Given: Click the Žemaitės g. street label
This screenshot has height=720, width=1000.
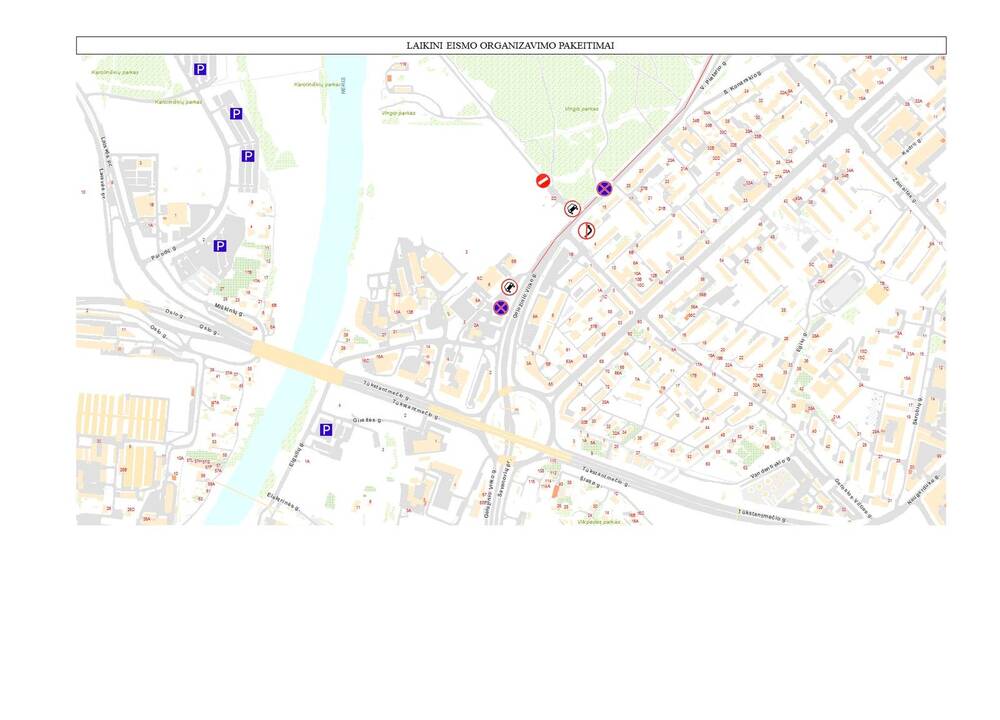Looking at the screenshot, I should coord(903,190).
